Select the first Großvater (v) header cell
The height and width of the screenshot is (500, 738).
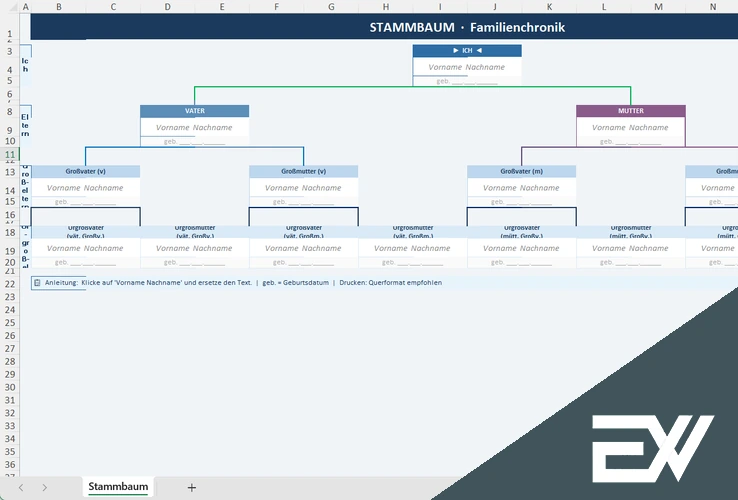click(x=85, y=171)
